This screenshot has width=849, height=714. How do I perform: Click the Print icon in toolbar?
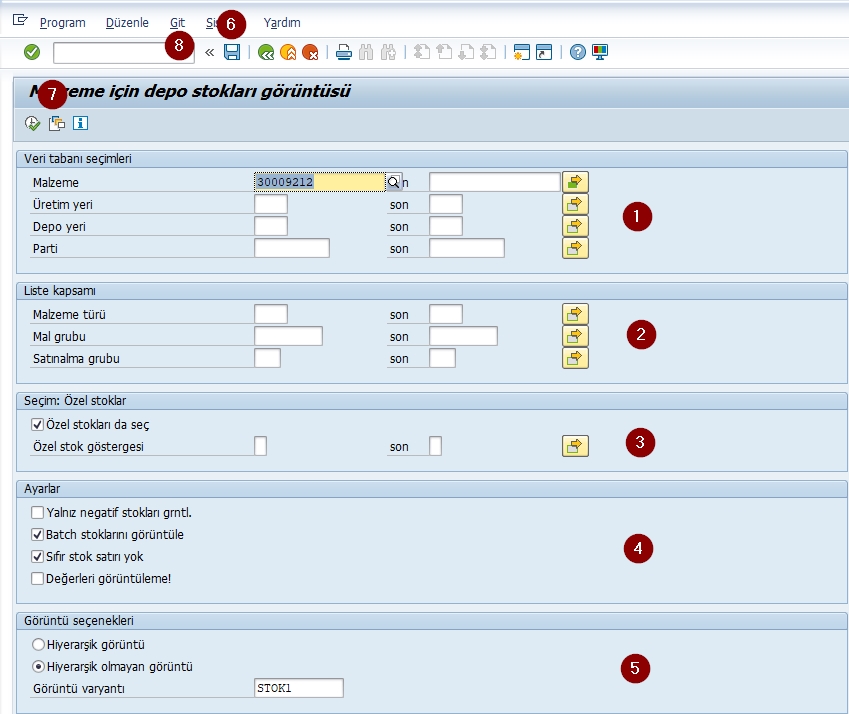(343, 52)
